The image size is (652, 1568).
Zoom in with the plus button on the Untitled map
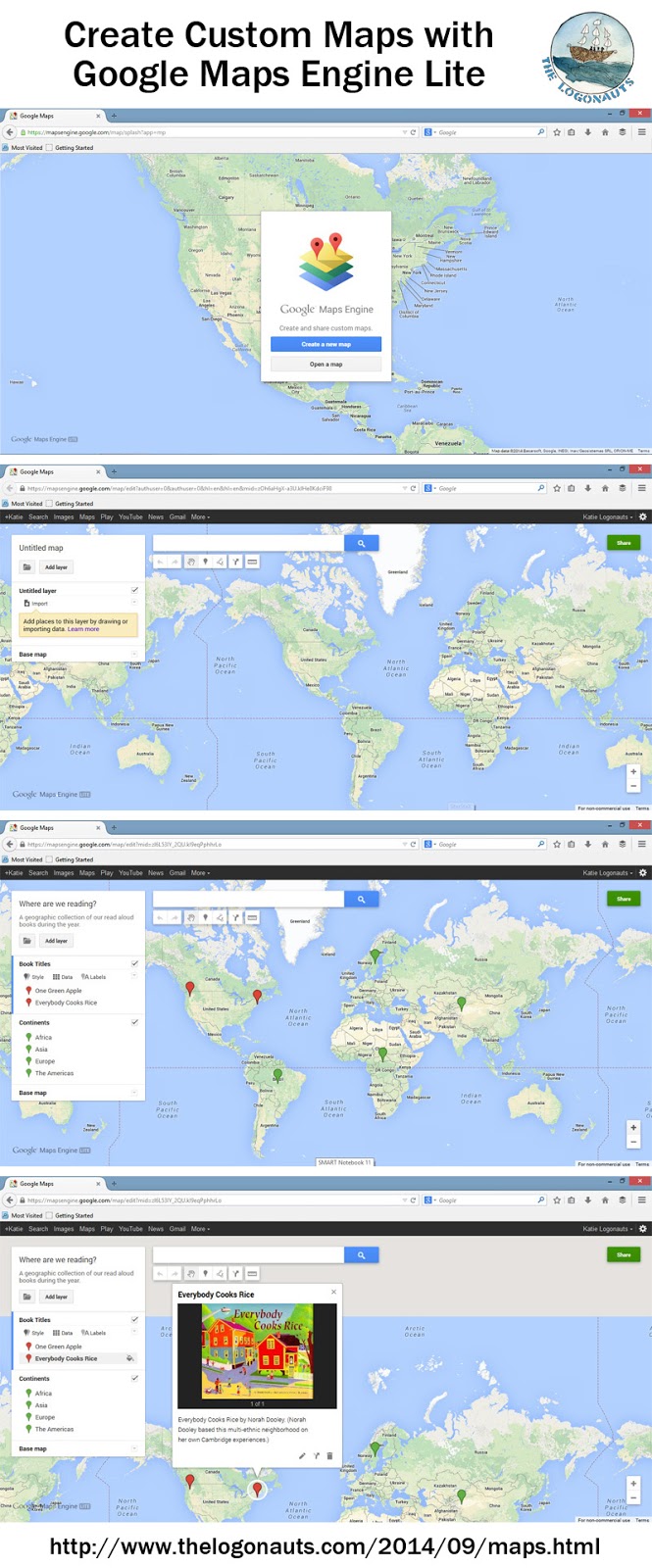click(633, 772)
